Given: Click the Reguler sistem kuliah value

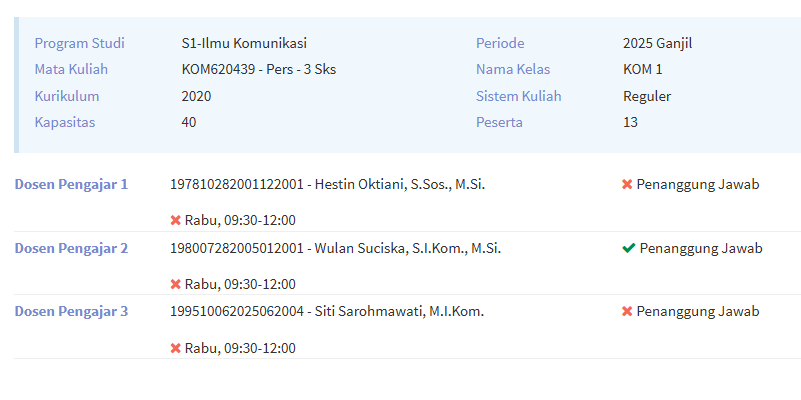Looking at the screenshot, I should 646,96.
